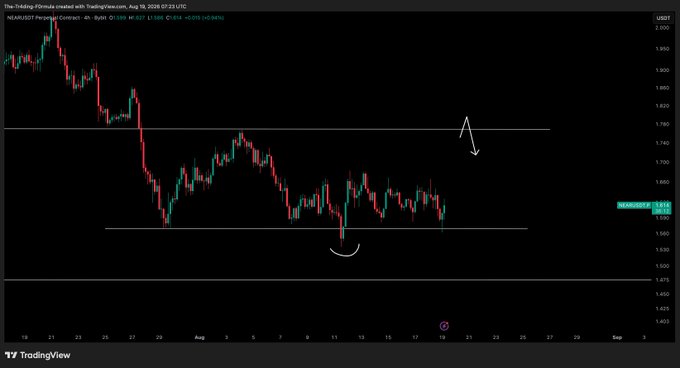Click the change value +0.015 (+0.94%)
Image resolution: width=680 pixels, height=368 pixels.
tap(204, 18)
